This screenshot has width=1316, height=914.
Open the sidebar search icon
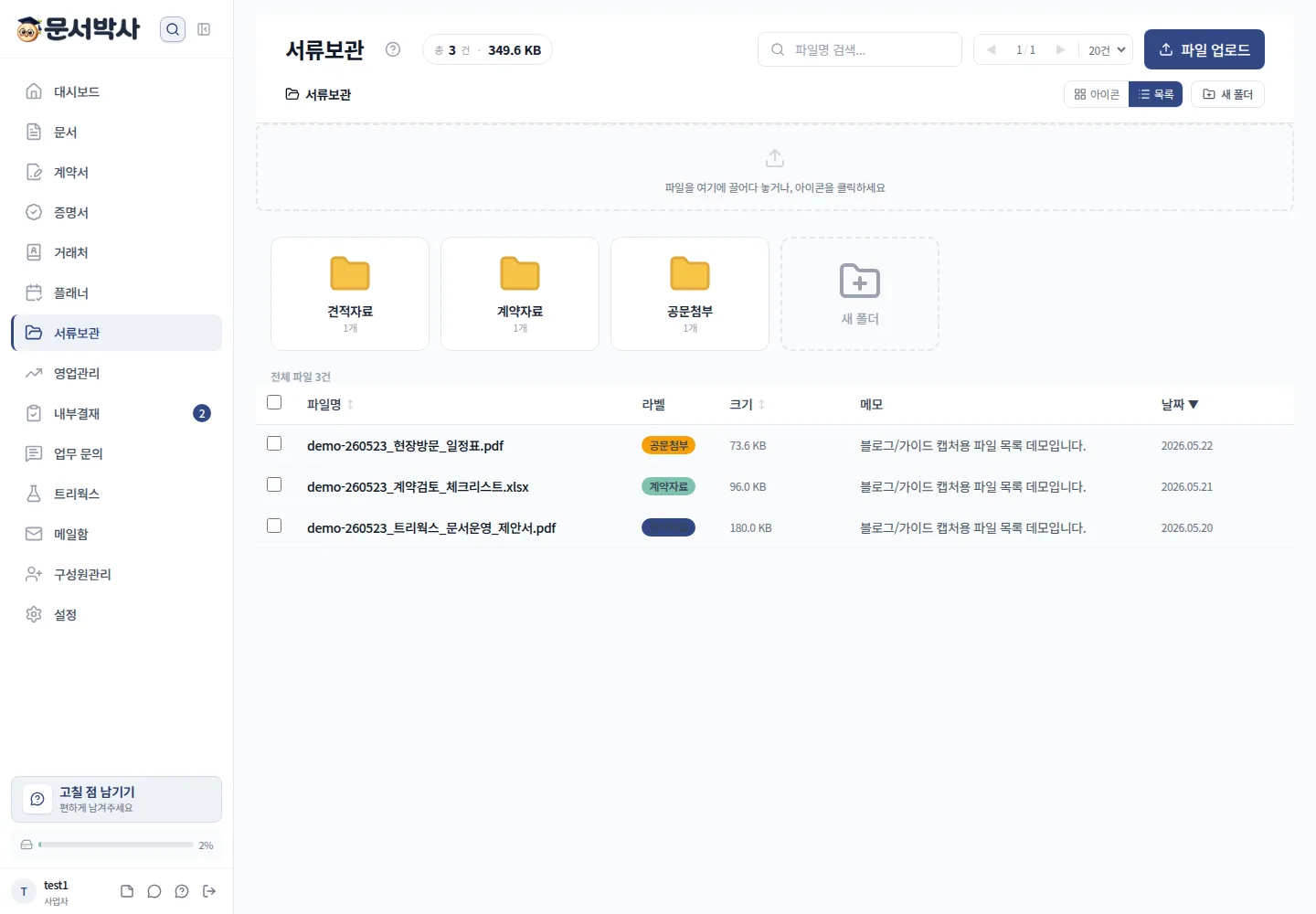[173, 29]
